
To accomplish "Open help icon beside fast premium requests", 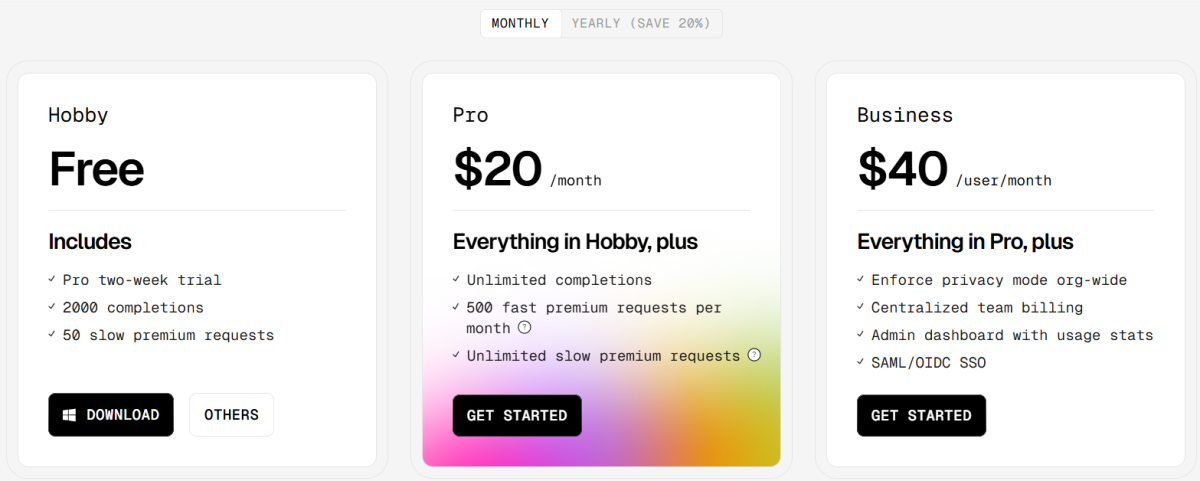I will [x=524, y=328].
